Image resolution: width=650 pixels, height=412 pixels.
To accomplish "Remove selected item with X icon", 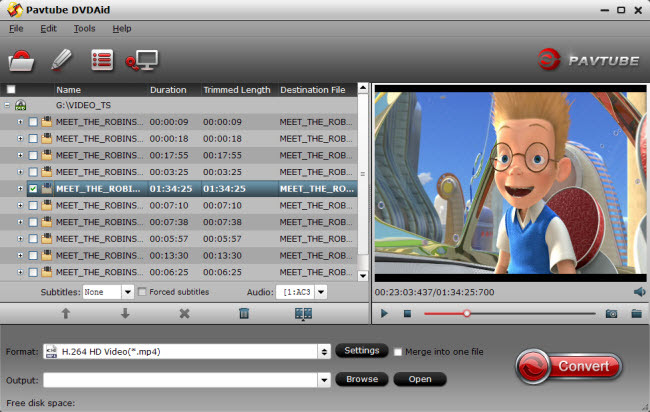I will (184, 313).
